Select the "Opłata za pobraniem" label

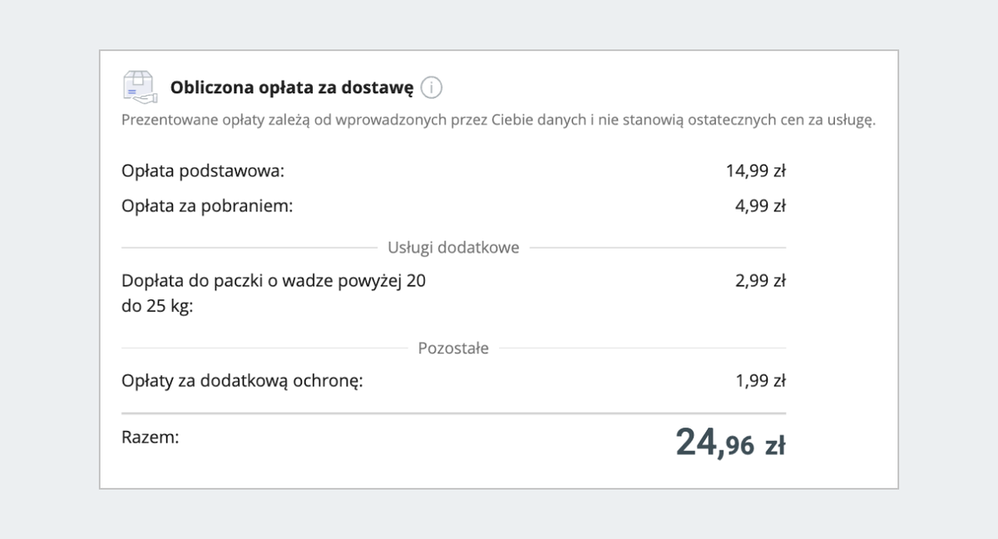coord(207,206)
